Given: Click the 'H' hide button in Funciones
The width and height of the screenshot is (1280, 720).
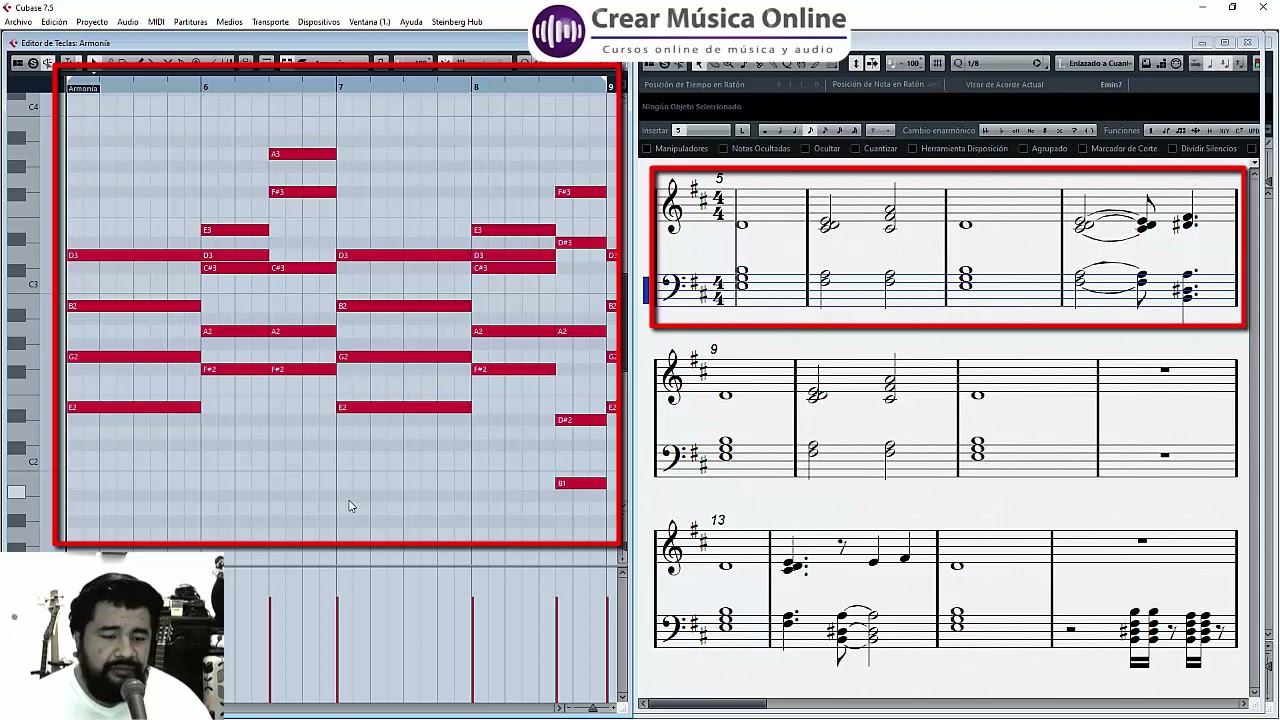Looking at the screenshot, I should [x=1210, y=130].
